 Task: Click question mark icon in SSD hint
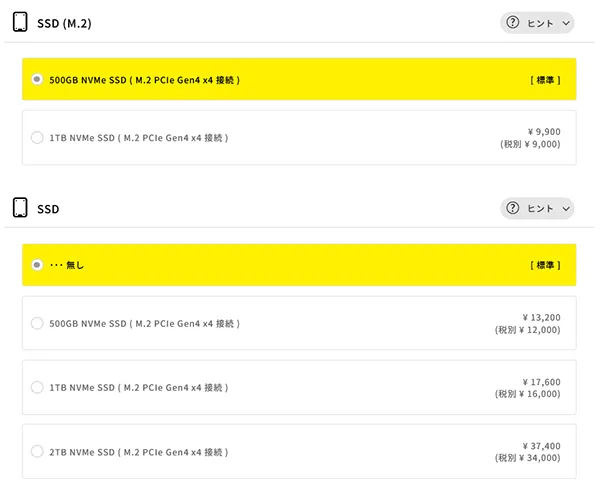[x=512, y=208]
